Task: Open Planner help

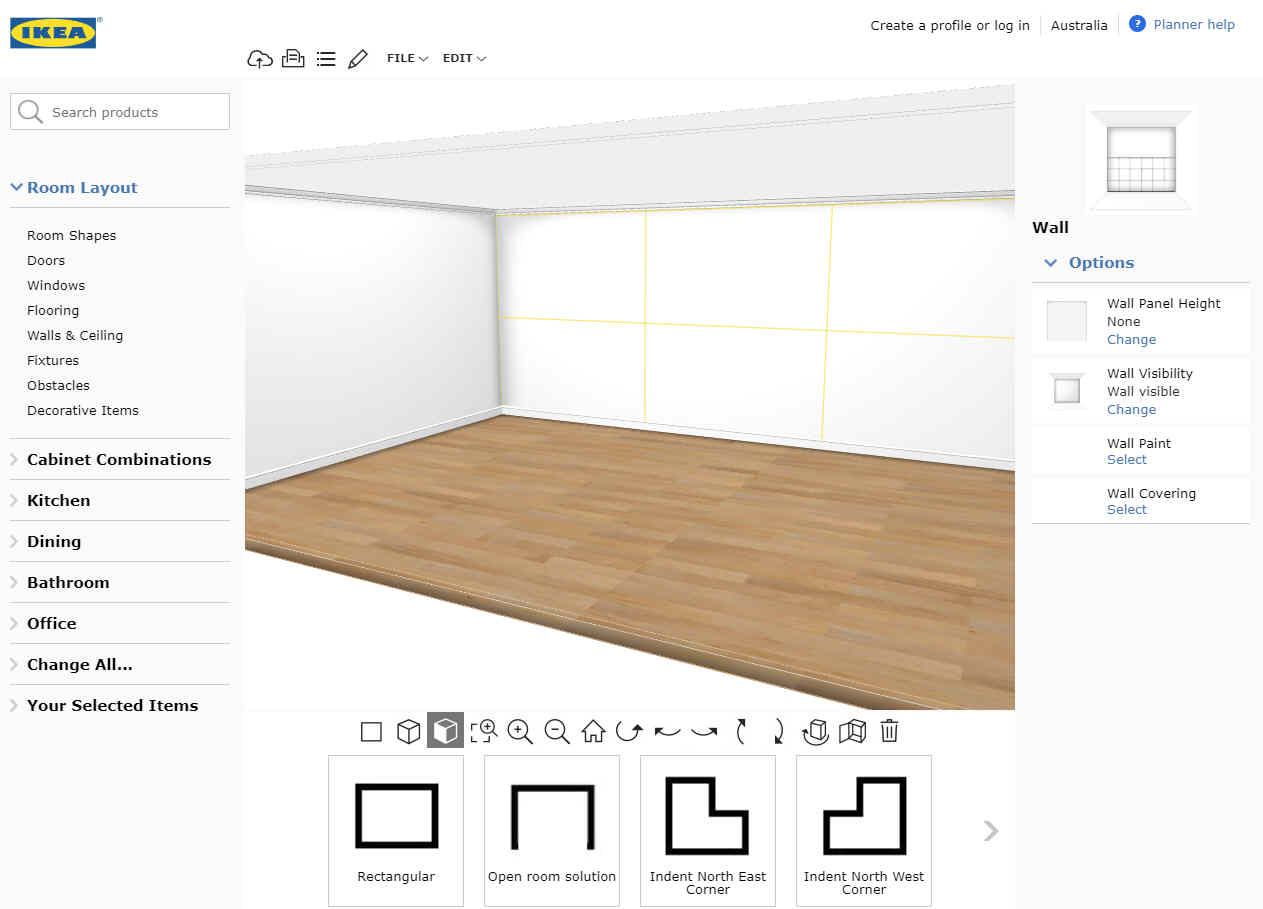Action: (1193, 24)
